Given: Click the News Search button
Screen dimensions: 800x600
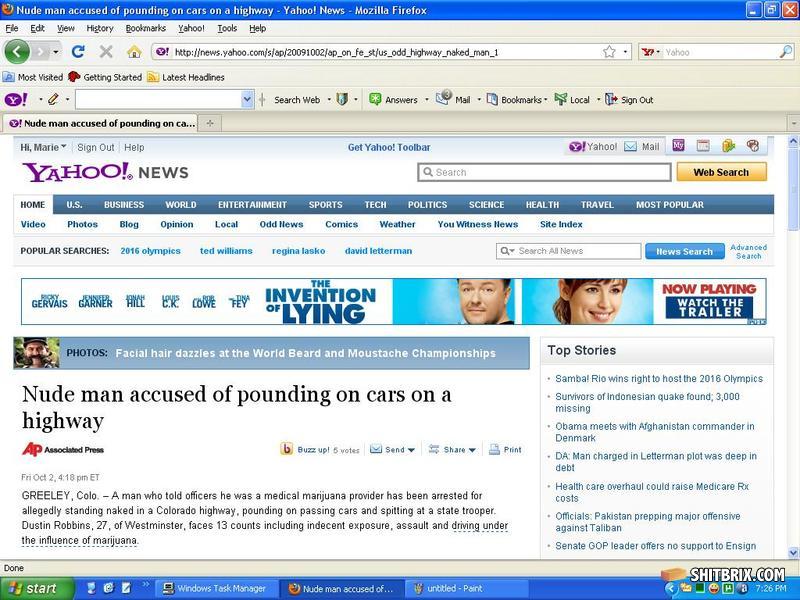Looking at the screenshot, I should 684,251.
